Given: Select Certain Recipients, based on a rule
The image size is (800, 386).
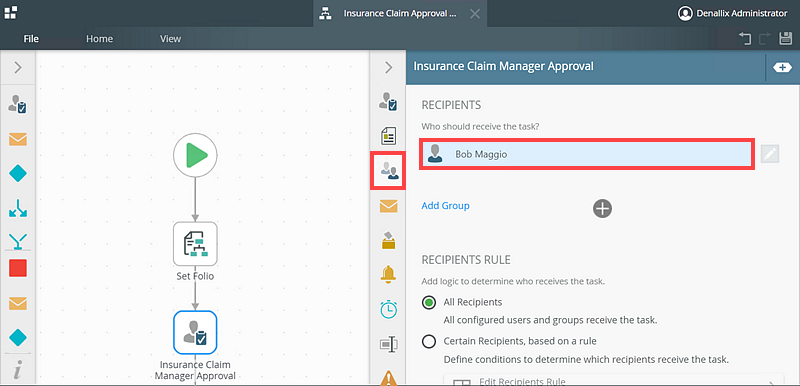Looking at the screenshot, I should pyautogui.click(x=429, y=341).
